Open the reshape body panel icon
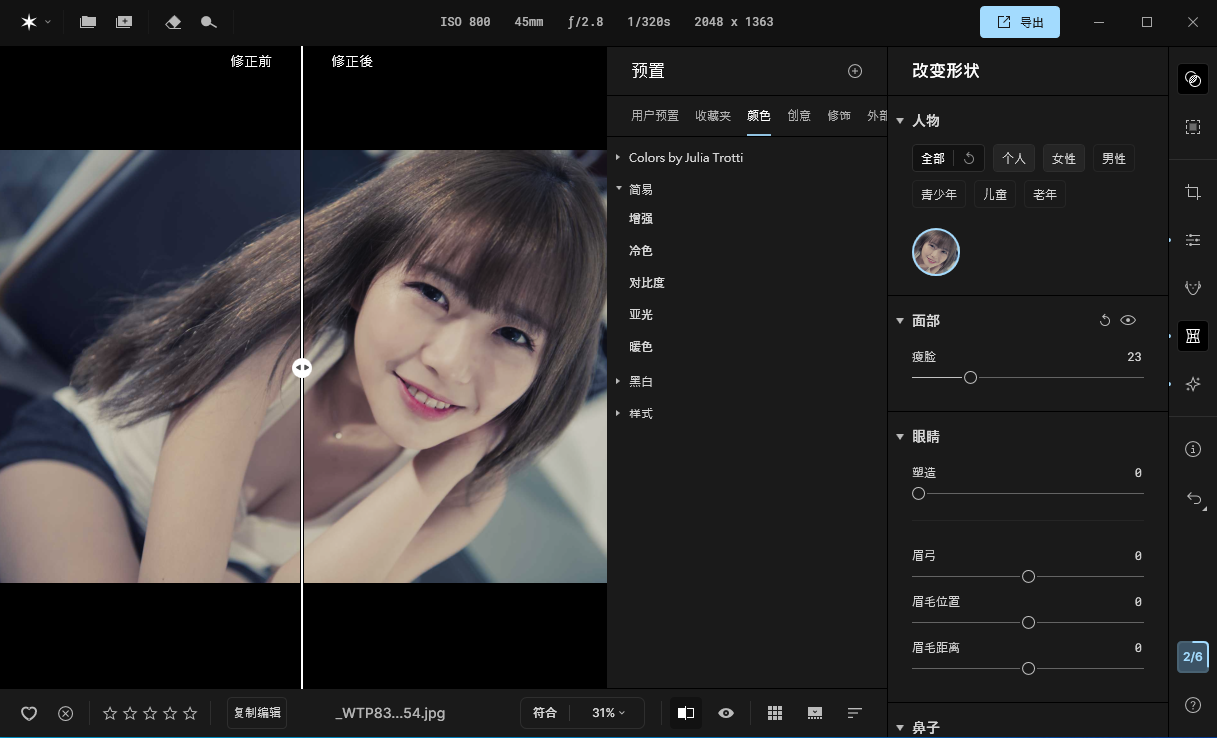 (x=1192, y=336)
